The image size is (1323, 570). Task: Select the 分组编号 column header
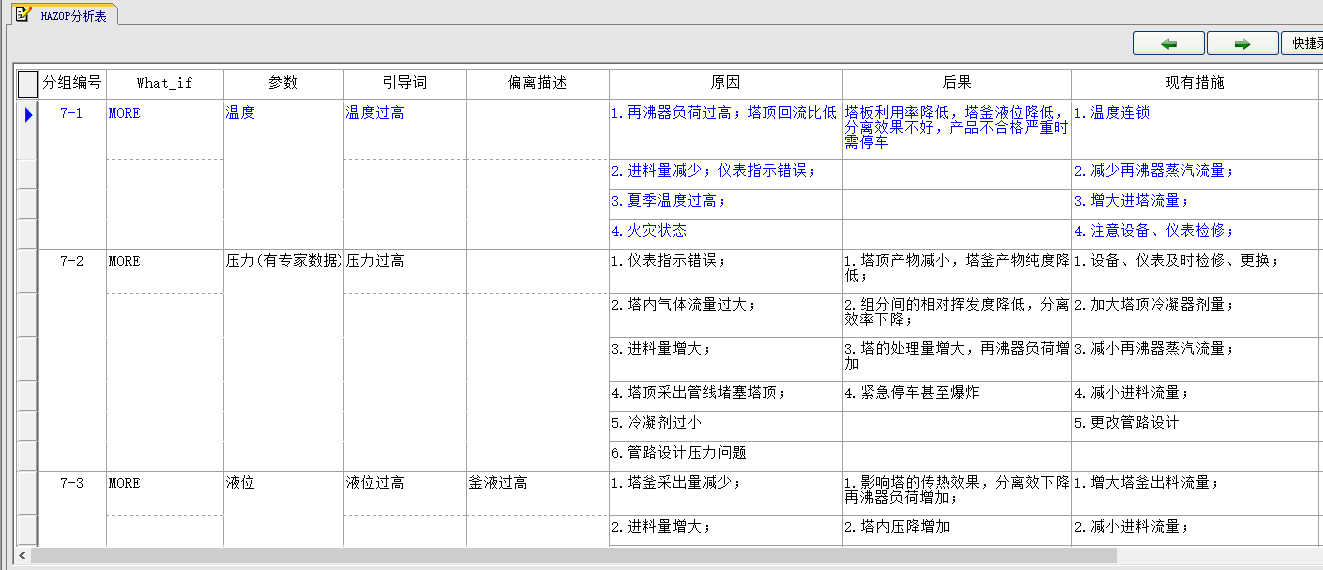pyautogui.click(x=72, y=83)
